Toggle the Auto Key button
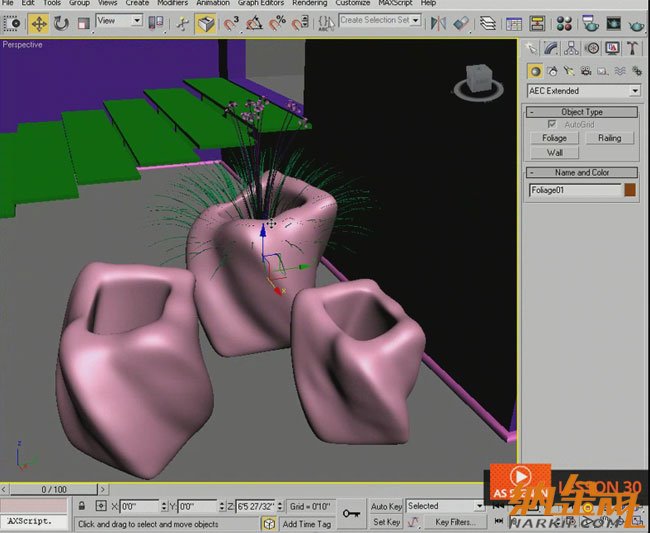 [x=386, y=506]
